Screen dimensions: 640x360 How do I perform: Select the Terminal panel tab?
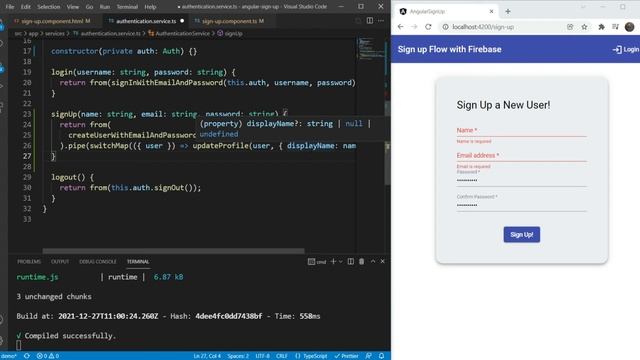point(138,262)
